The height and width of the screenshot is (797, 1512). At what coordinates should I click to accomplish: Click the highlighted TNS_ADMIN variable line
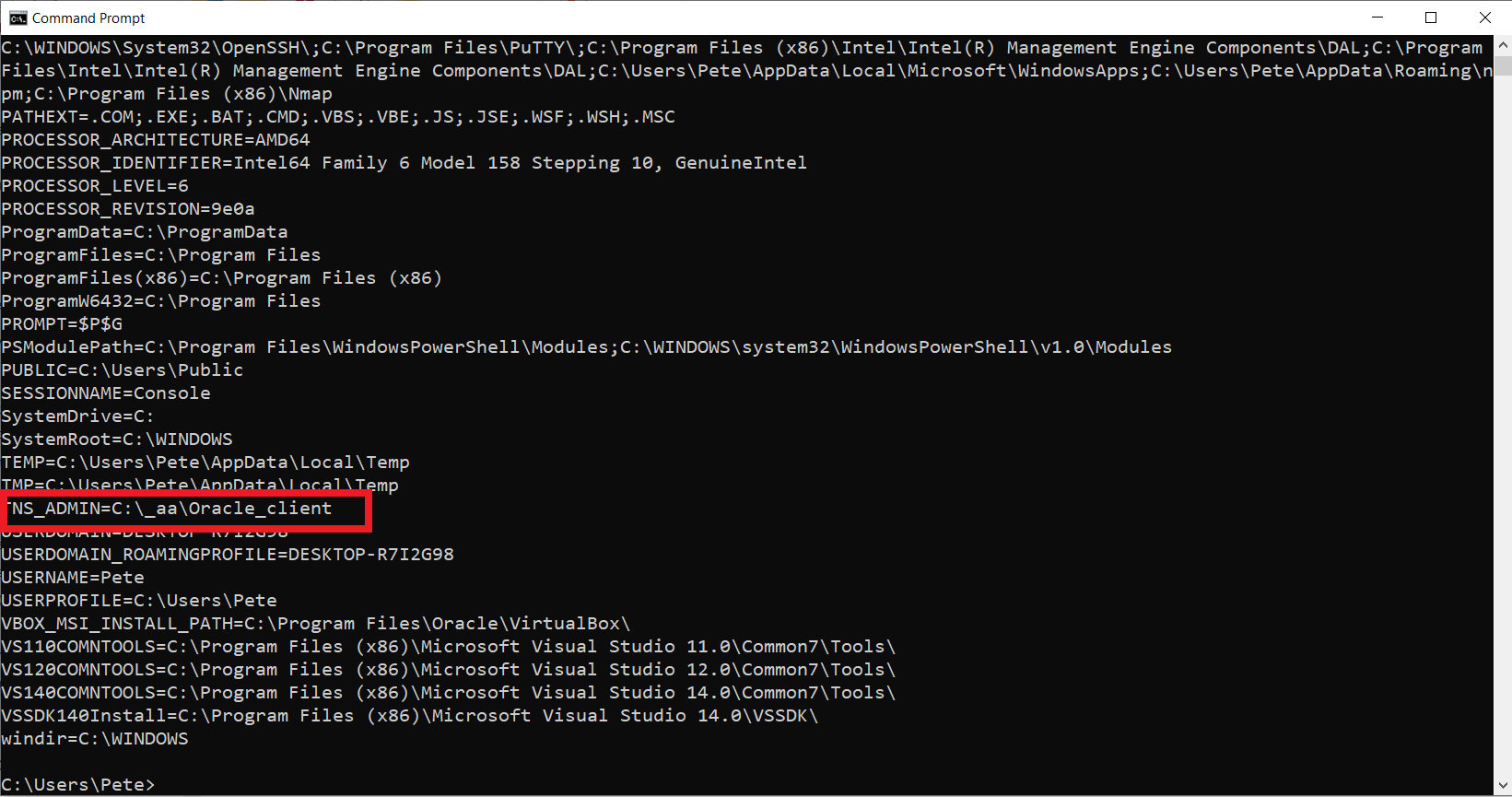click(x=168, y=509)
